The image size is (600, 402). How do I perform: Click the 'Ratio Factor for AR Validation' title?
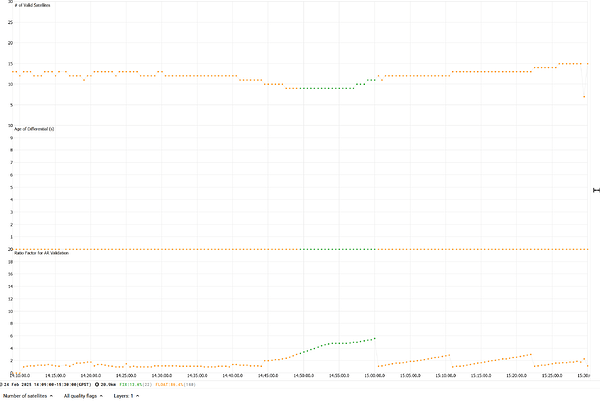[41, 253]
